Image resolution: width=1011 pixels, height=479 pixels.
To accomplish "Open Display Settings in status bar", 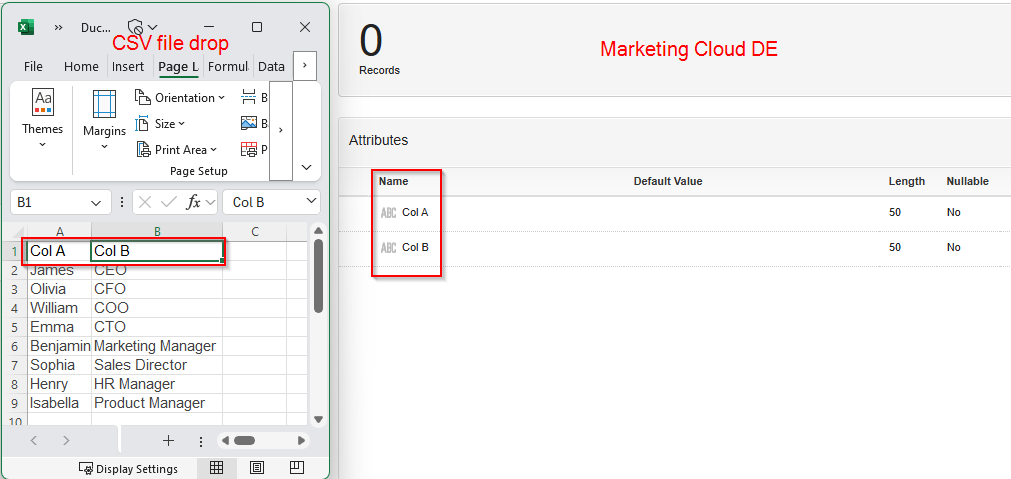I will [128, 469].
